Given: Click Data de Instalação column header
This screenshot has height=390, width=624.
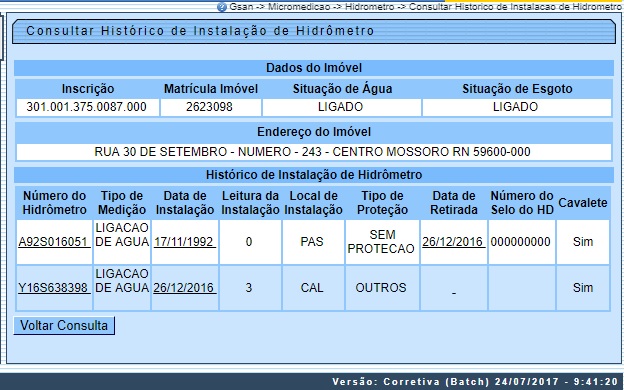Looking at the screenshot, I should tap(185, 203).
